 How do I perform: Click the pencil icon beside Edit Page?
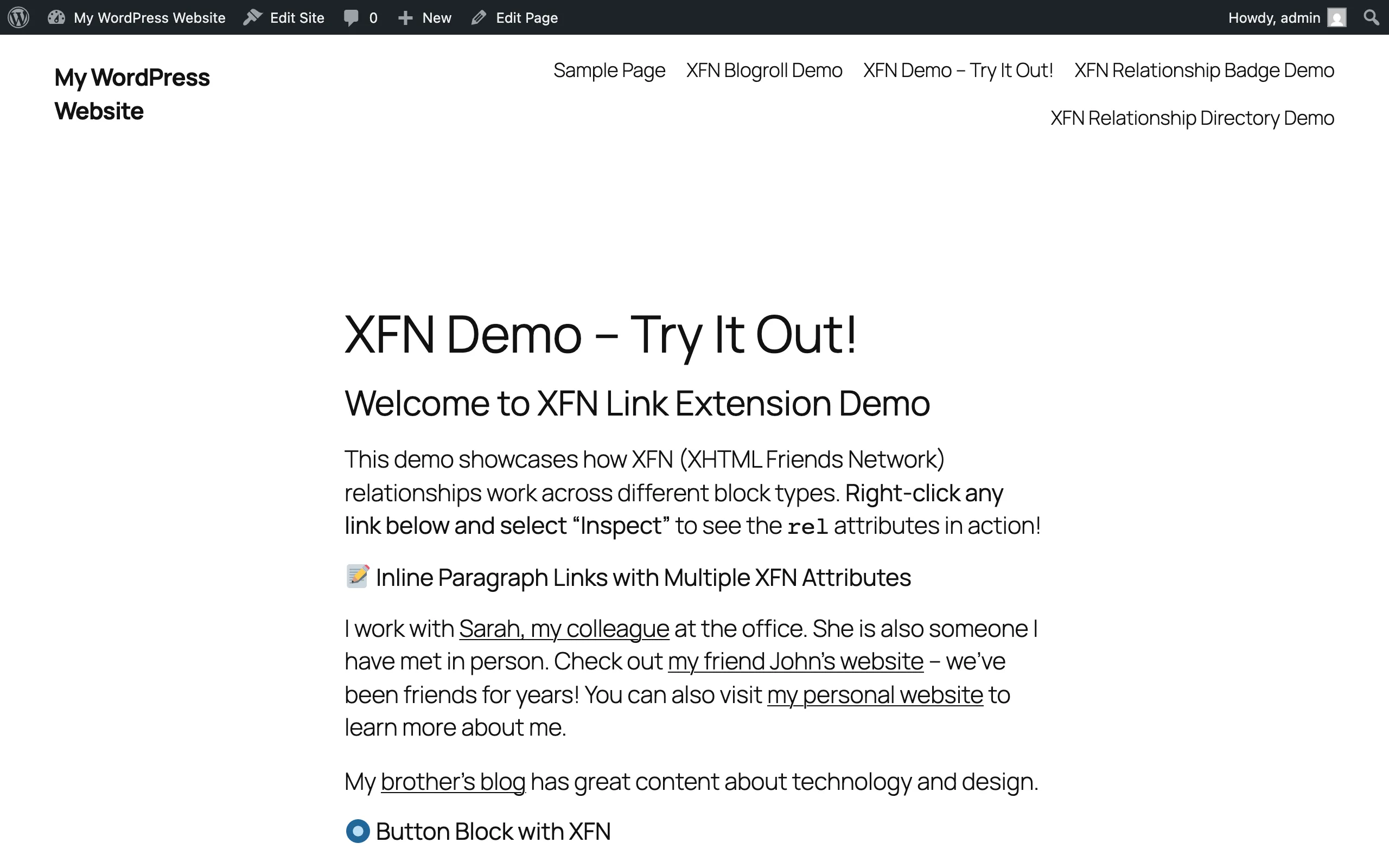(x=479, y=18)
